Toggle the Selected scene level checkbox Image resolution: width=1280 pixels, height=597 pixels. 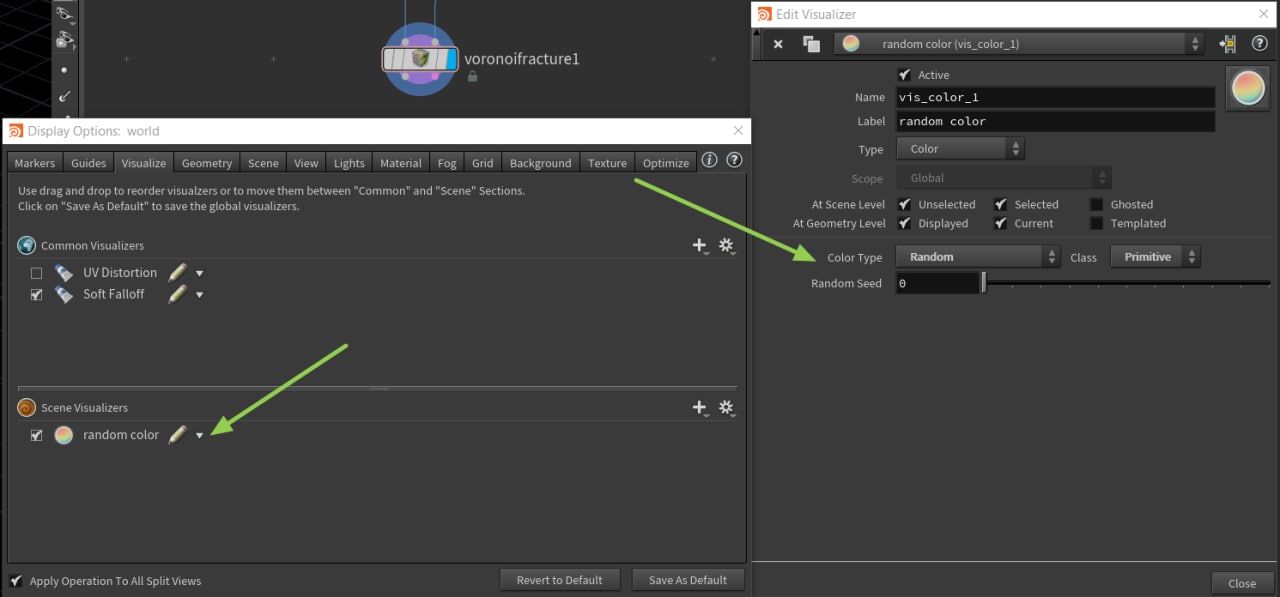click(1000, 204)
